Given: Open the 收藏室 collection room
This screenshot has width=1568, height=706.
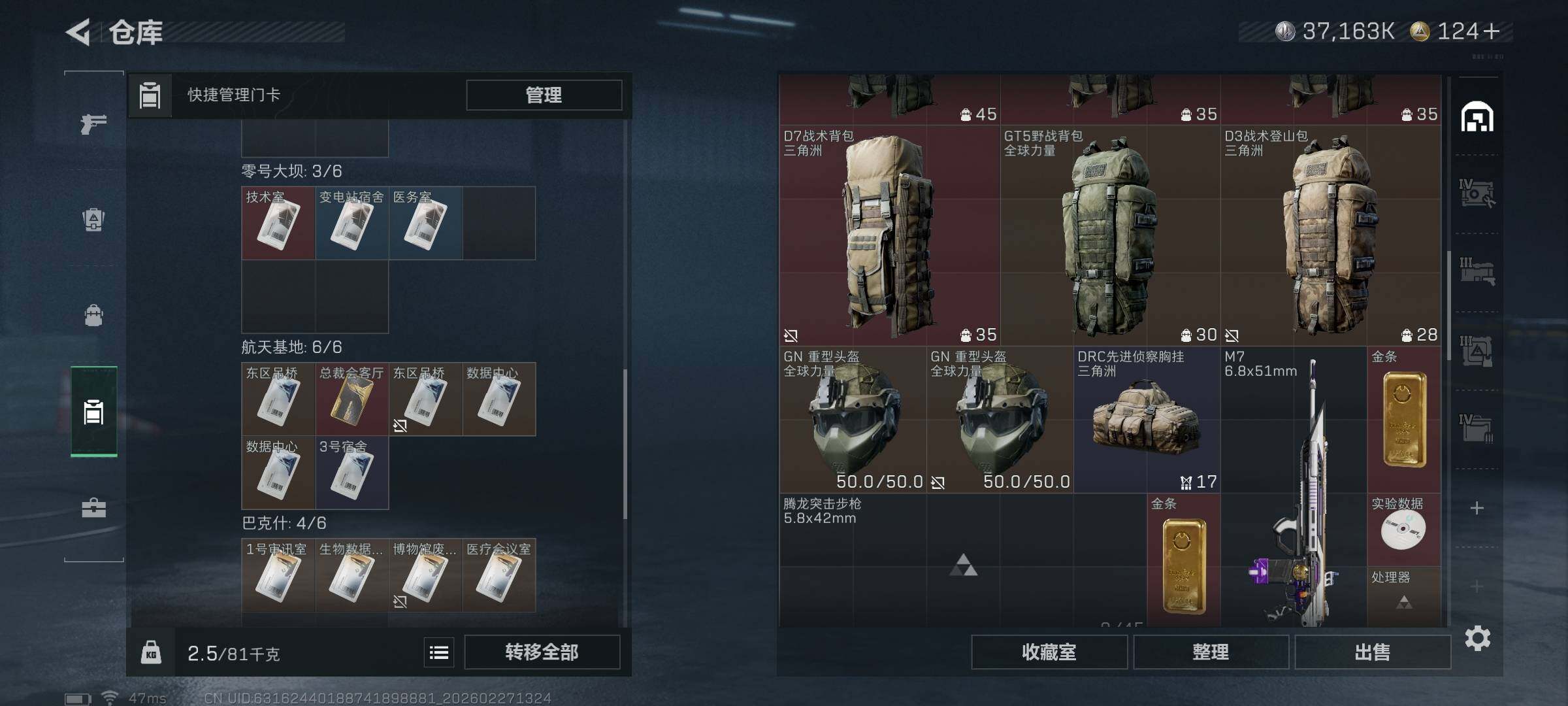Looking at the screenshot, I should click(x=1049, y=652).
